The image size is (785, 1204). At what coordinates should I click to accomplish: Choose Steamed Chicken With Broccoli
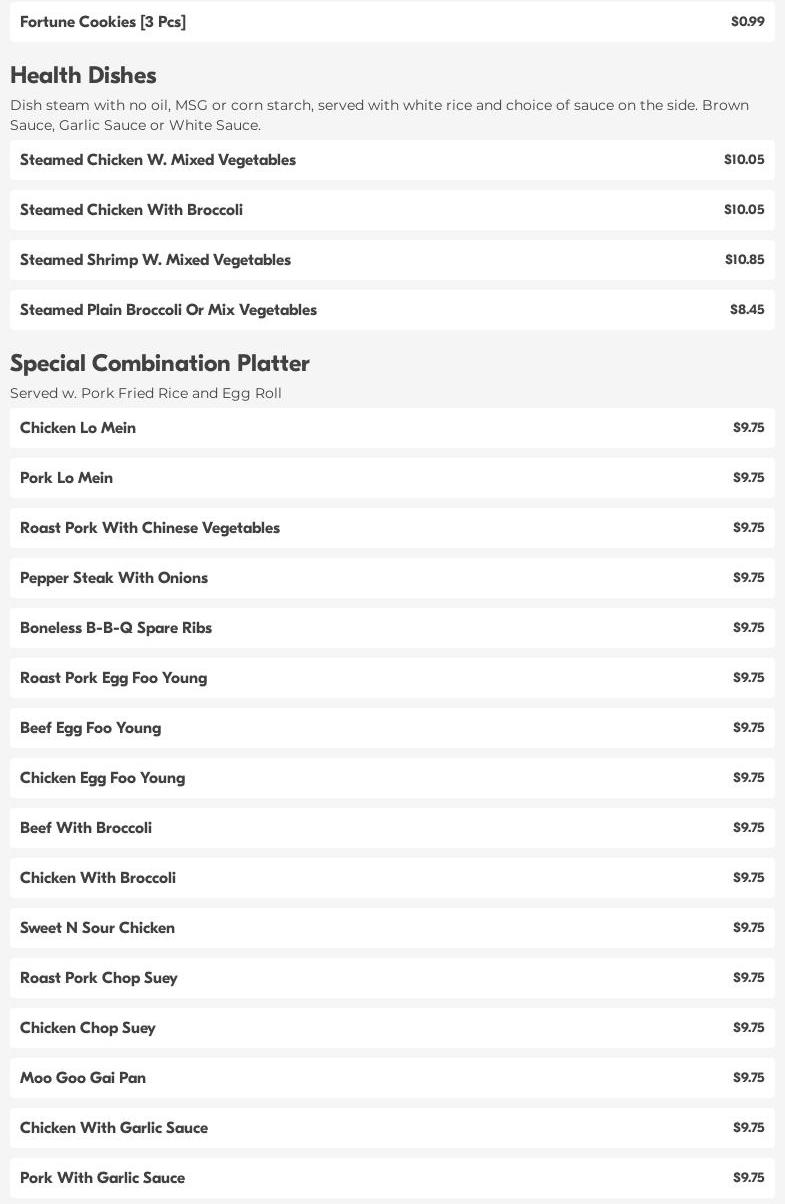(131, 210)
